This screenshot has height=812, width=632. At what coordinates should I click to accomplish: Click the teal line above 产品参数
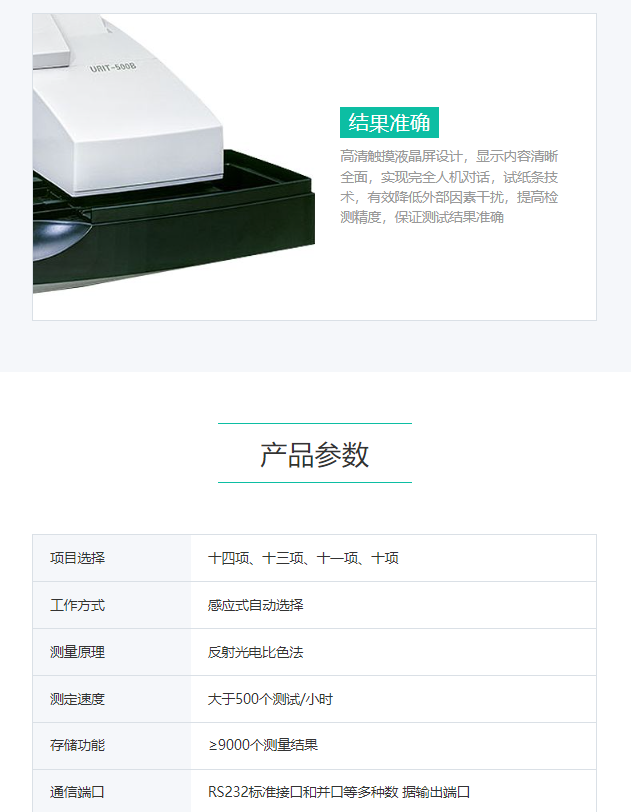pyautogui.click(x=314, y=424)
